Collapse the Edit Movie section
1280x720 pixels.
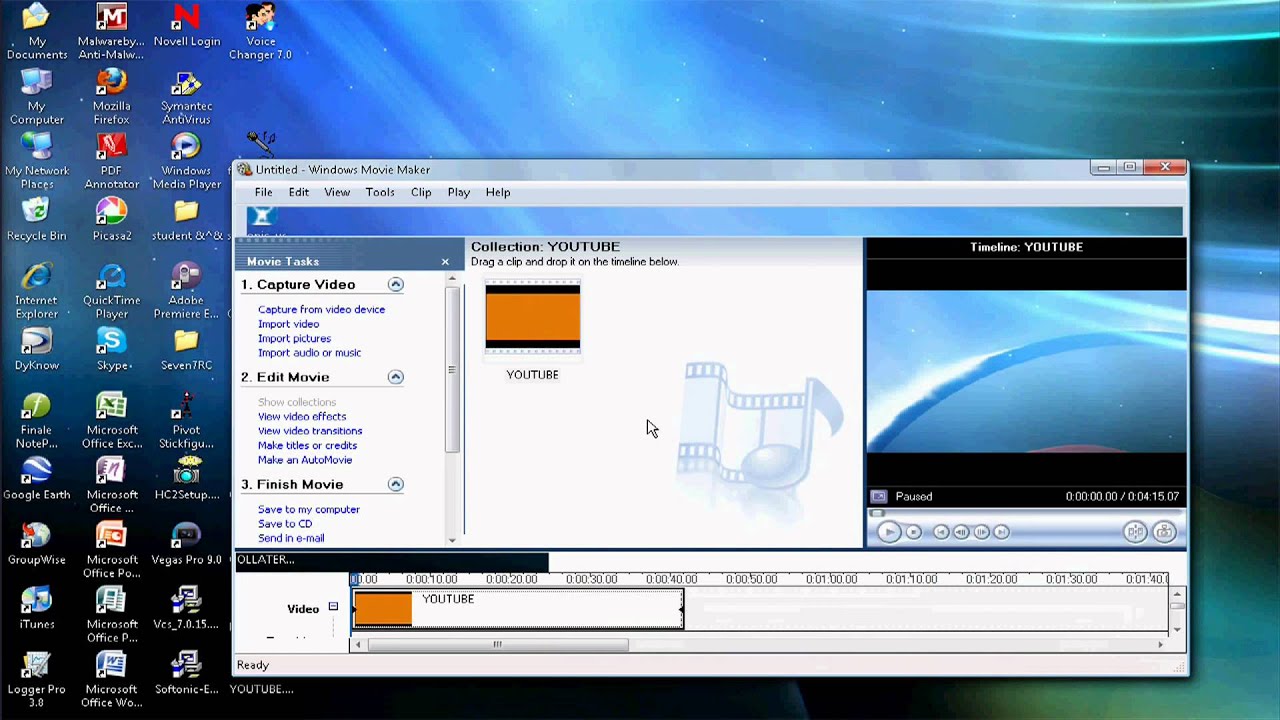(396, 377)
